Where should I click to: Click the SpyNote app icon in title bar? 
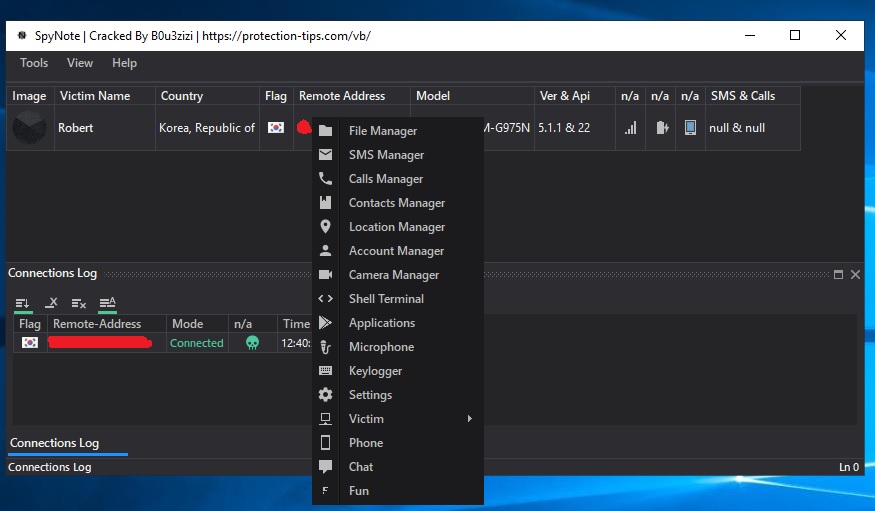[x=22, y=36]
